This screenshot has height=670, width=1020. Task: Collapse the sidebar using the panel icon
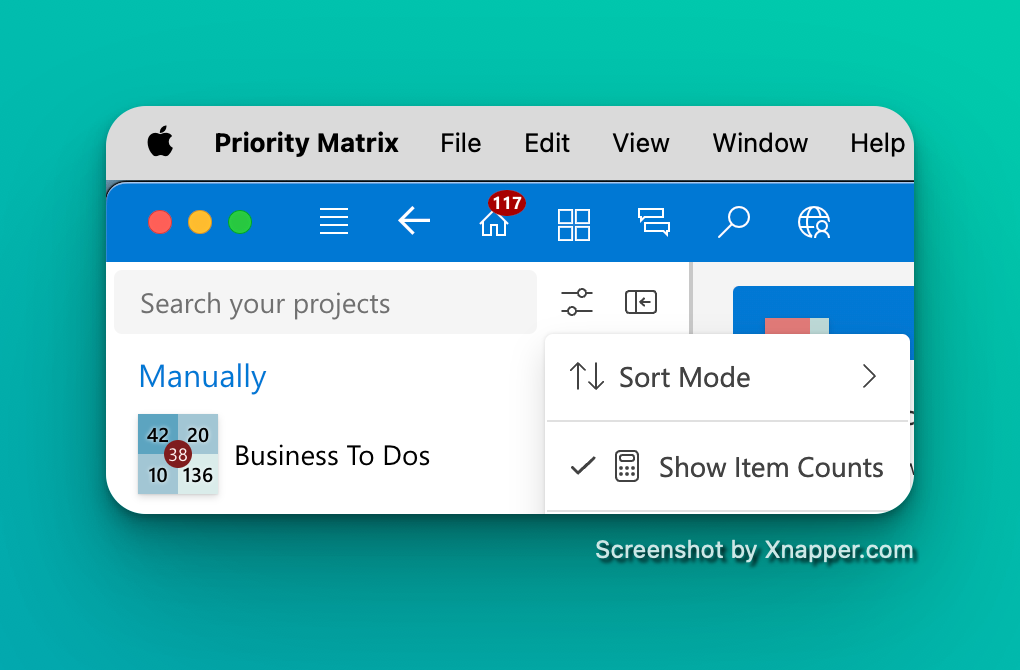point(641,302)
